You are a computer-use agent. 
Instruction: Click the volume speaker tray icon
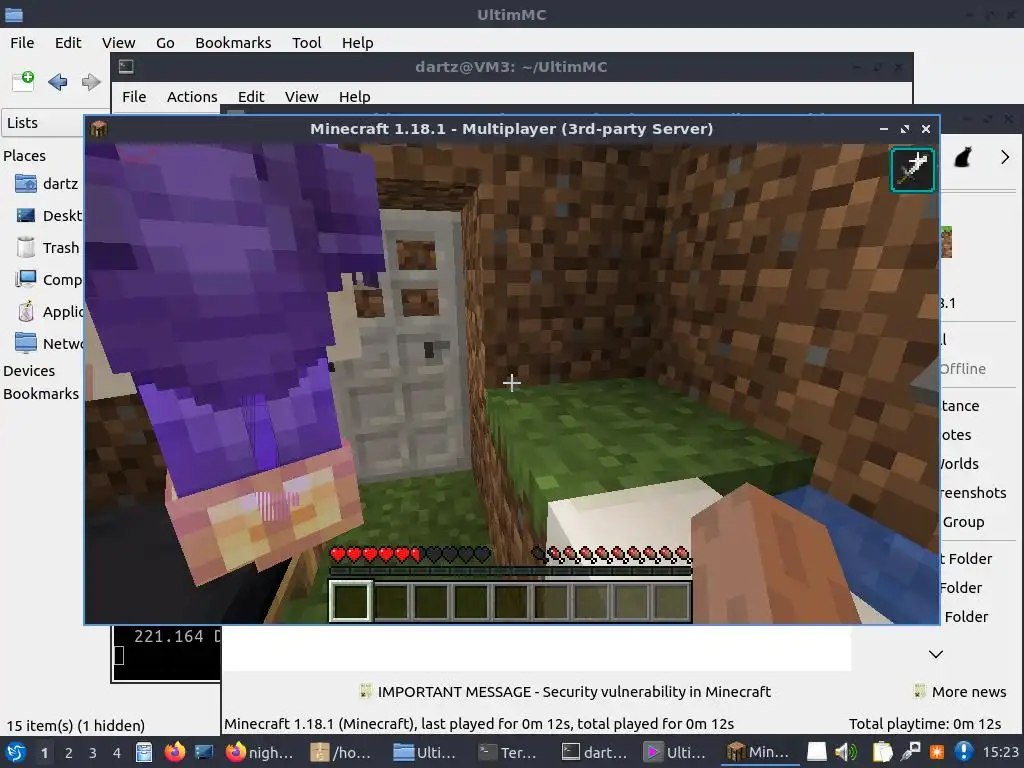point(846,752)
